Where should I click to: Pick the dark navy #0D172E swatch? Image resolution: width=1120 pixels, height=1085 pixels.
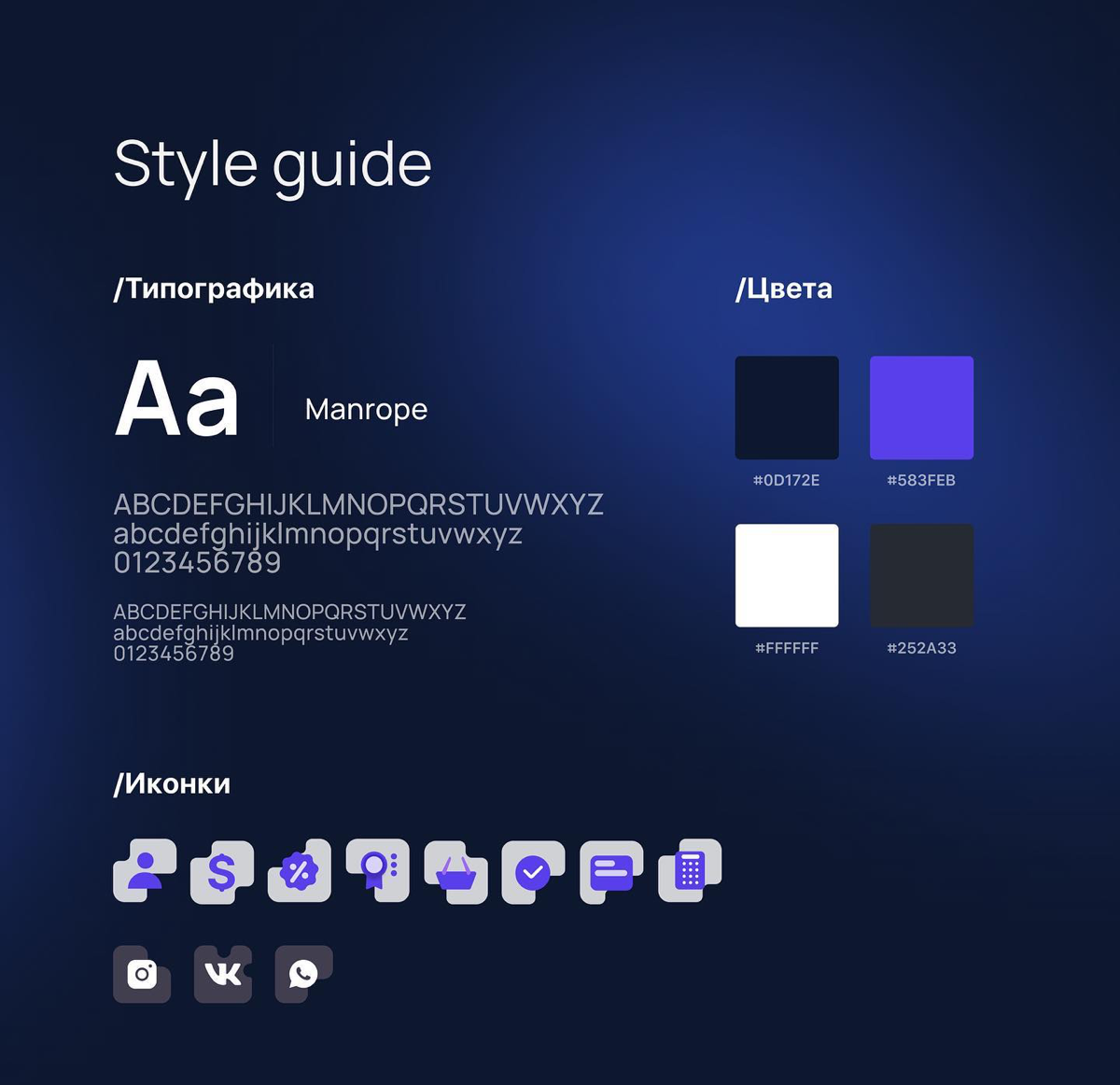pyautogui.click(x=787, y=408)
